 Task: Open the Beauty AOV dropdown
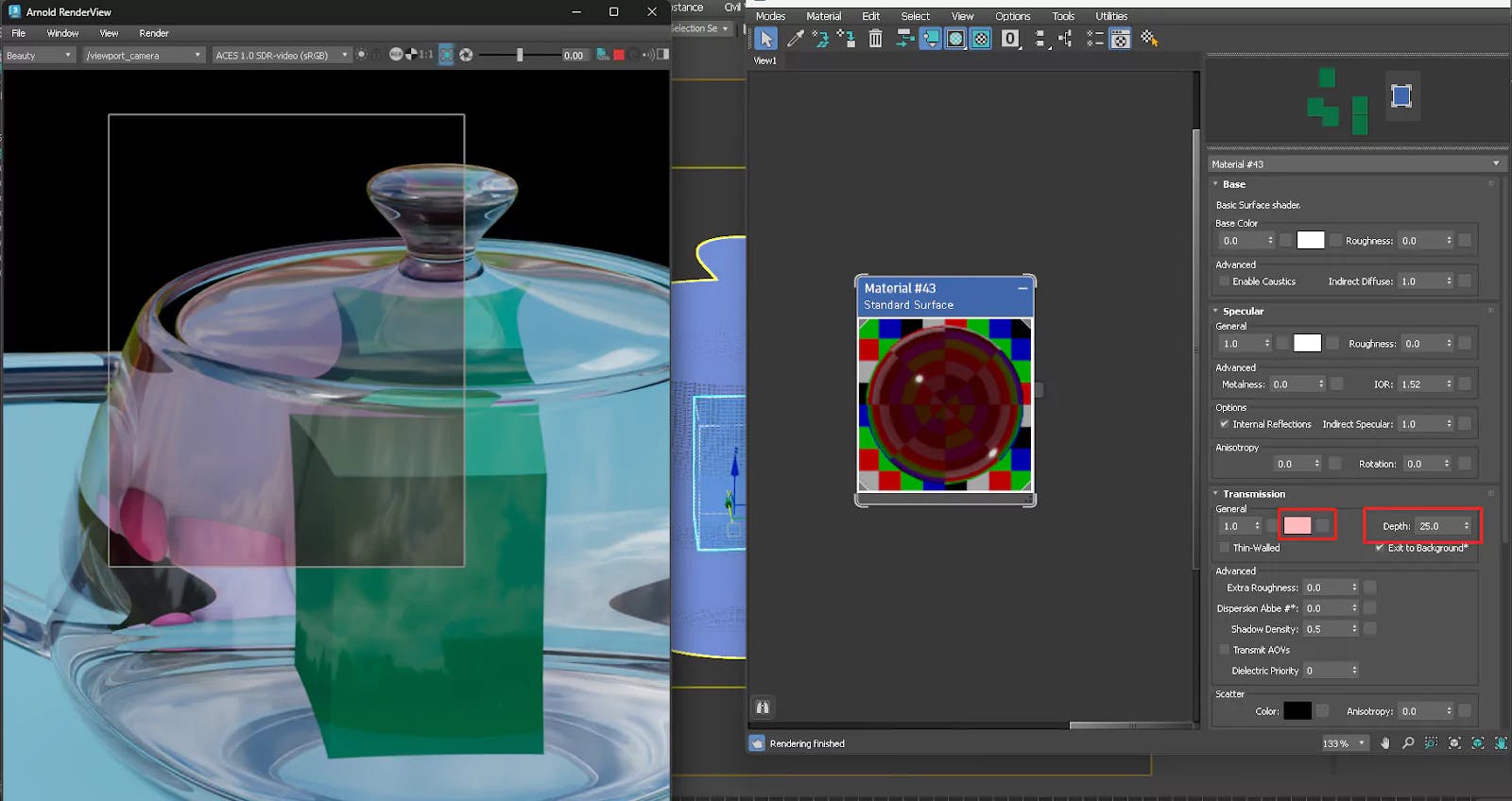click(39, 55)
